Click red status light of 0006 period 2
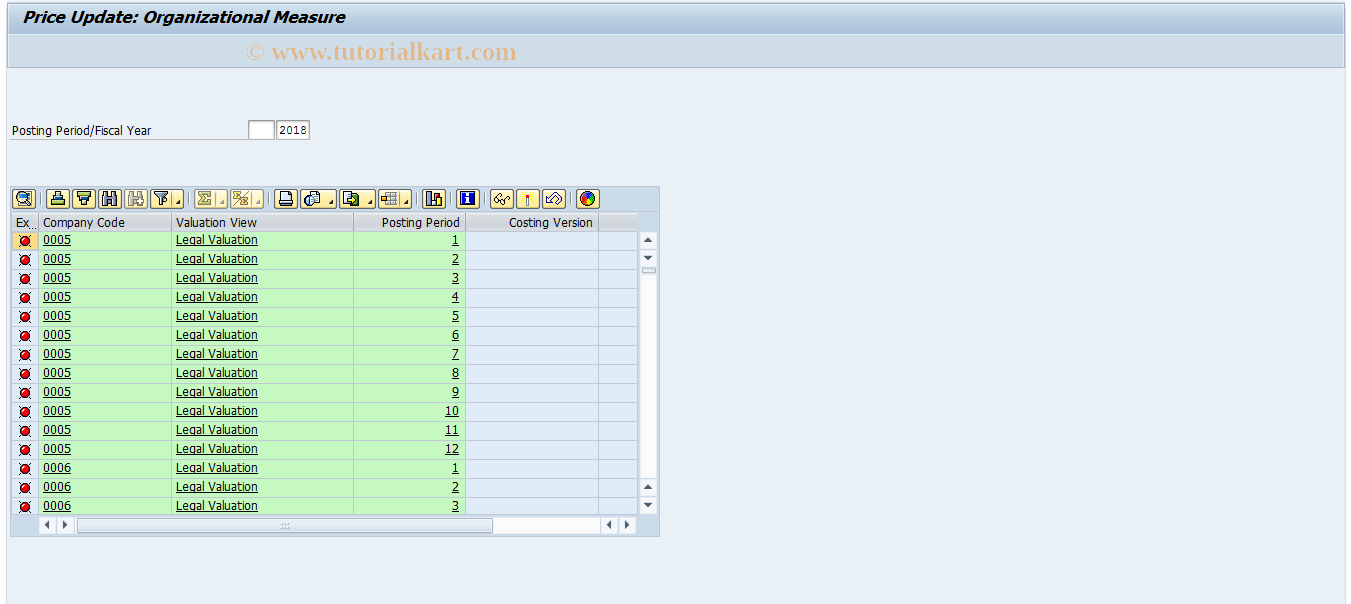 tap(25, 488)
